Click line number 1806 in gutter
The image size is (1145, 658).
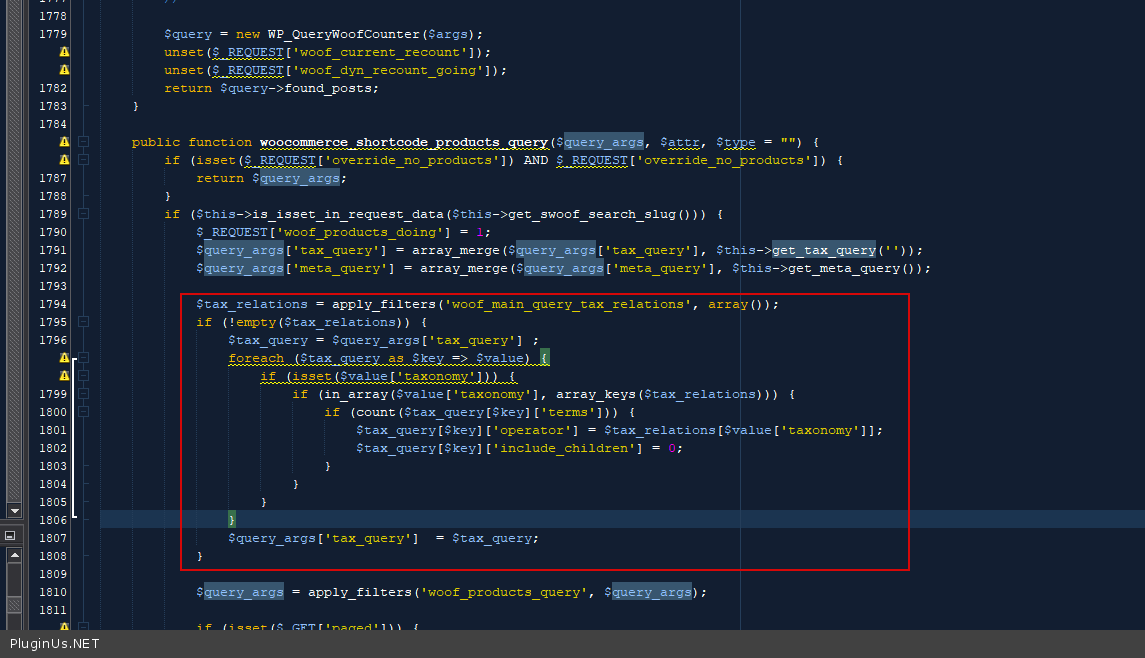(52, 520)
